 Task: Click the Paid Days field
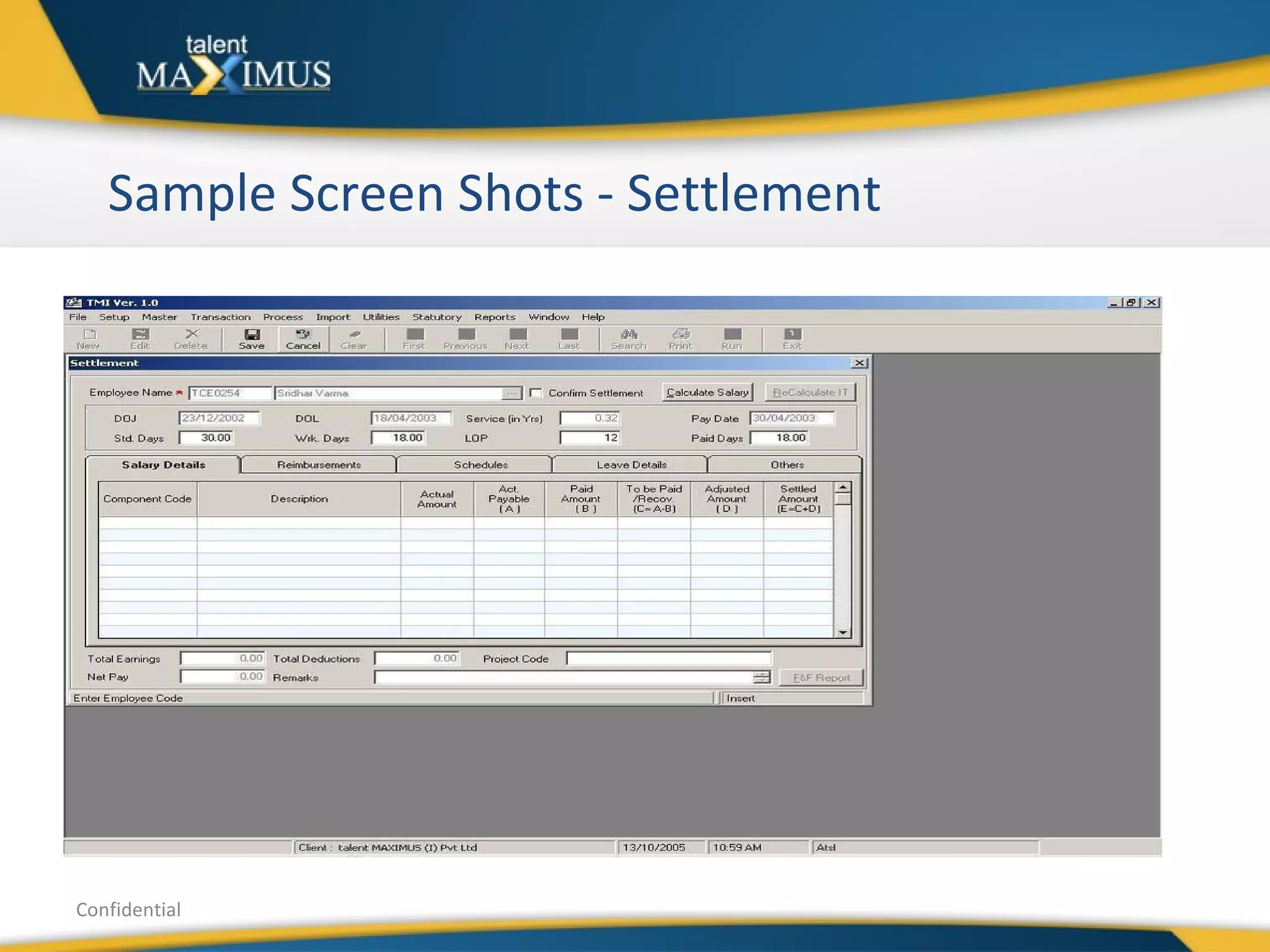[x=779, y=438]
